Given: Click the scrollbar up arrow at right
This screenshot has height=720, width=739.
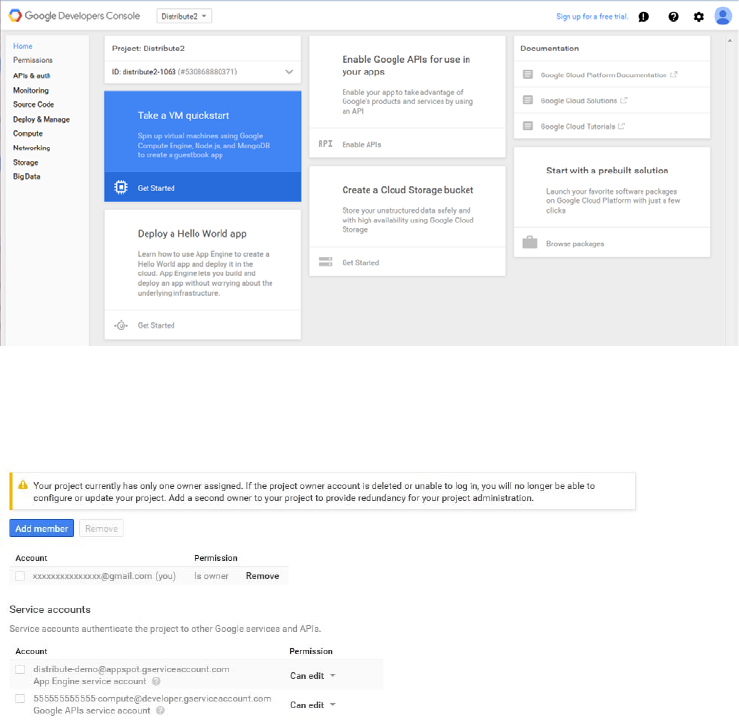Looking at the screenshot, I should pyautogui.click(x=730, y=41).
